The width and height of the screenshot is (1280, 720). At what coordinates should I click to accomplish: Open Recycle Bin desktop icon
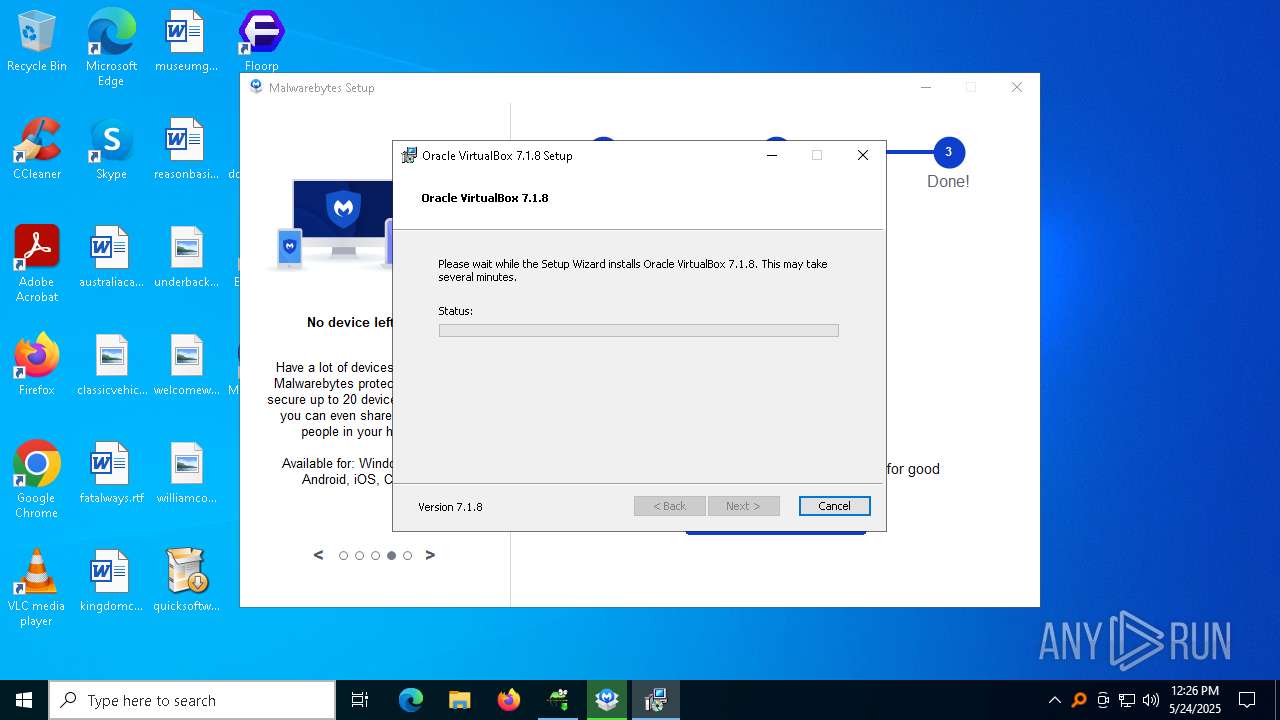coord(37,42)
